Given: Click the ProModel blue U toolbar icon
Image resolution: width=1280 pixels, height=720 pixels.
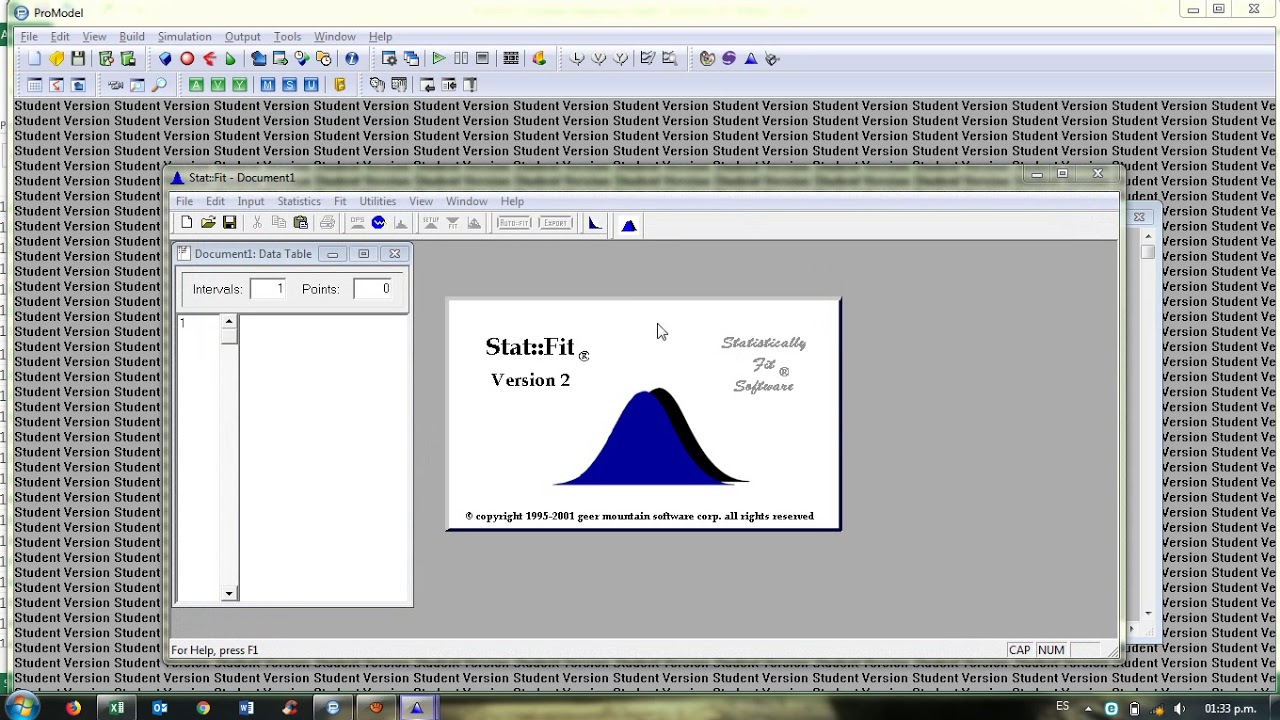Looking at the screenshot, I should click(311, 85).
